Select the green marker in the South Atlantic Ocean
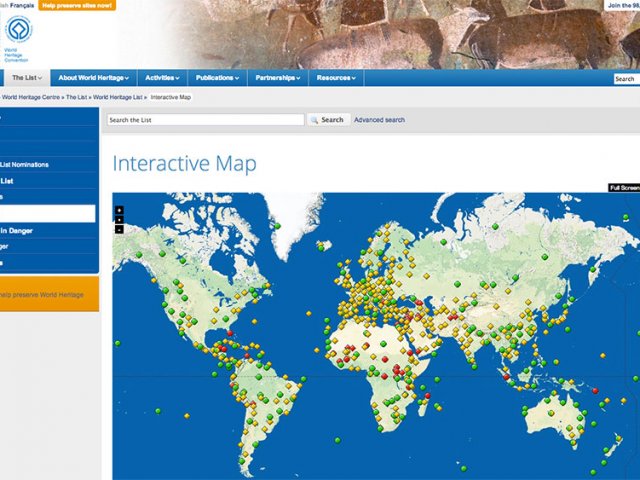 click(338, 440)
